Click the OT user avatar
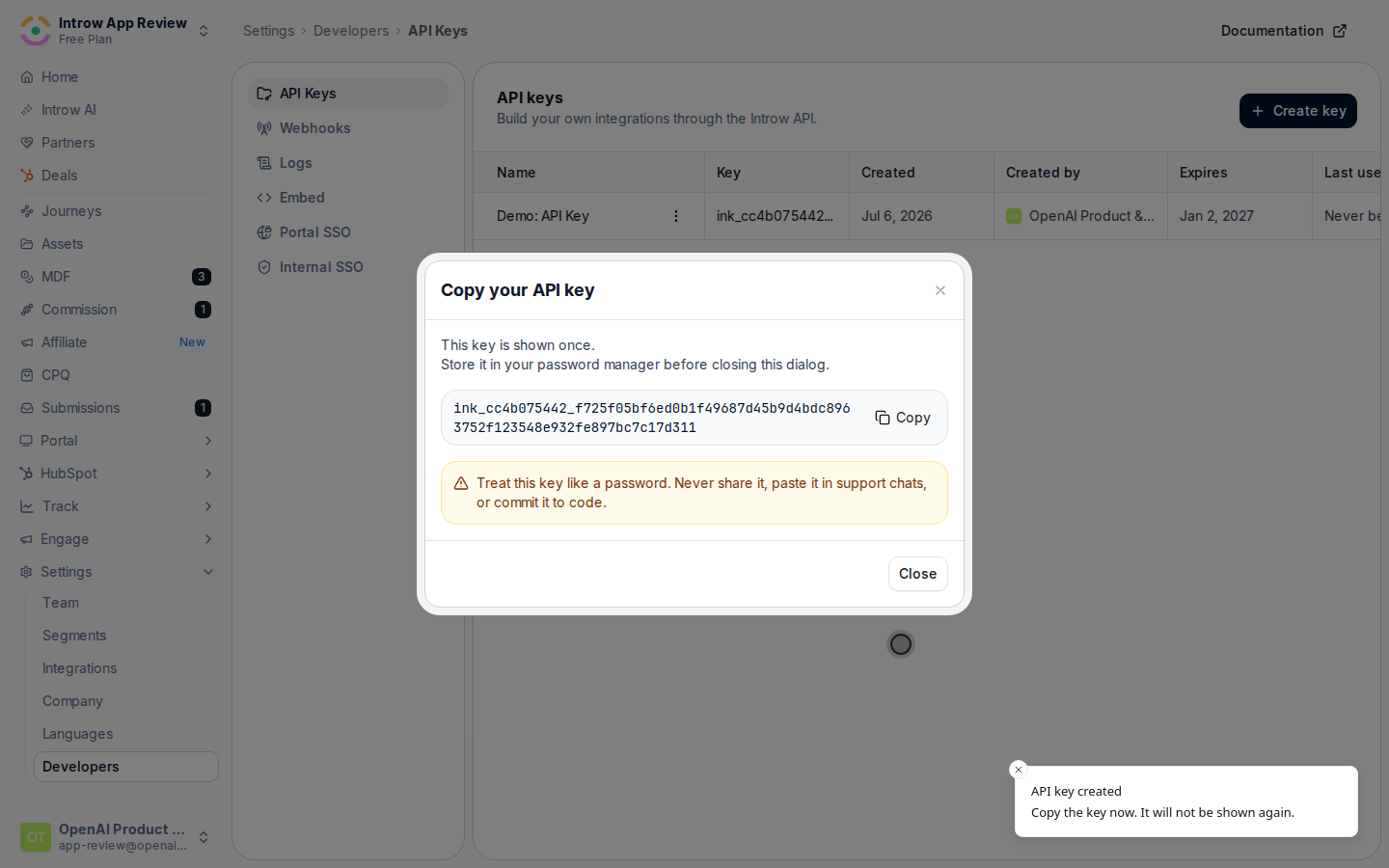 click(36, 837)
